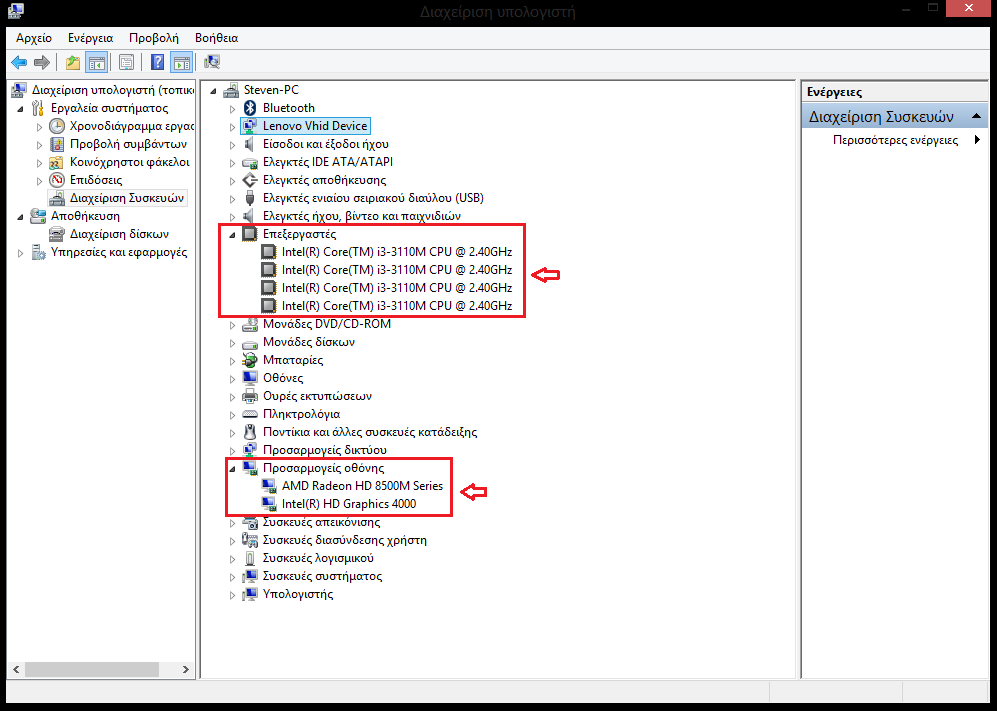Click the Μονάδες DVD/CD-ROM drive icon
Image resolution: width=997 pixels, height=711 pixels.
coord(250,324)
